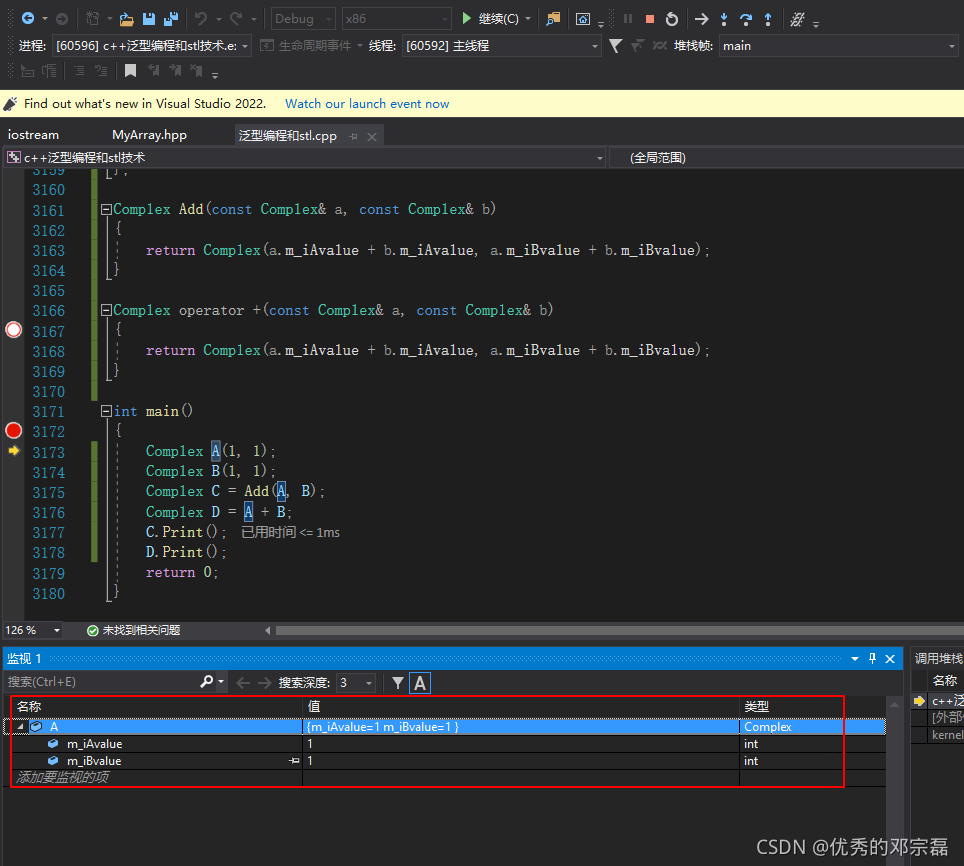
Task: Click the Save All icon
Action: 171,19
